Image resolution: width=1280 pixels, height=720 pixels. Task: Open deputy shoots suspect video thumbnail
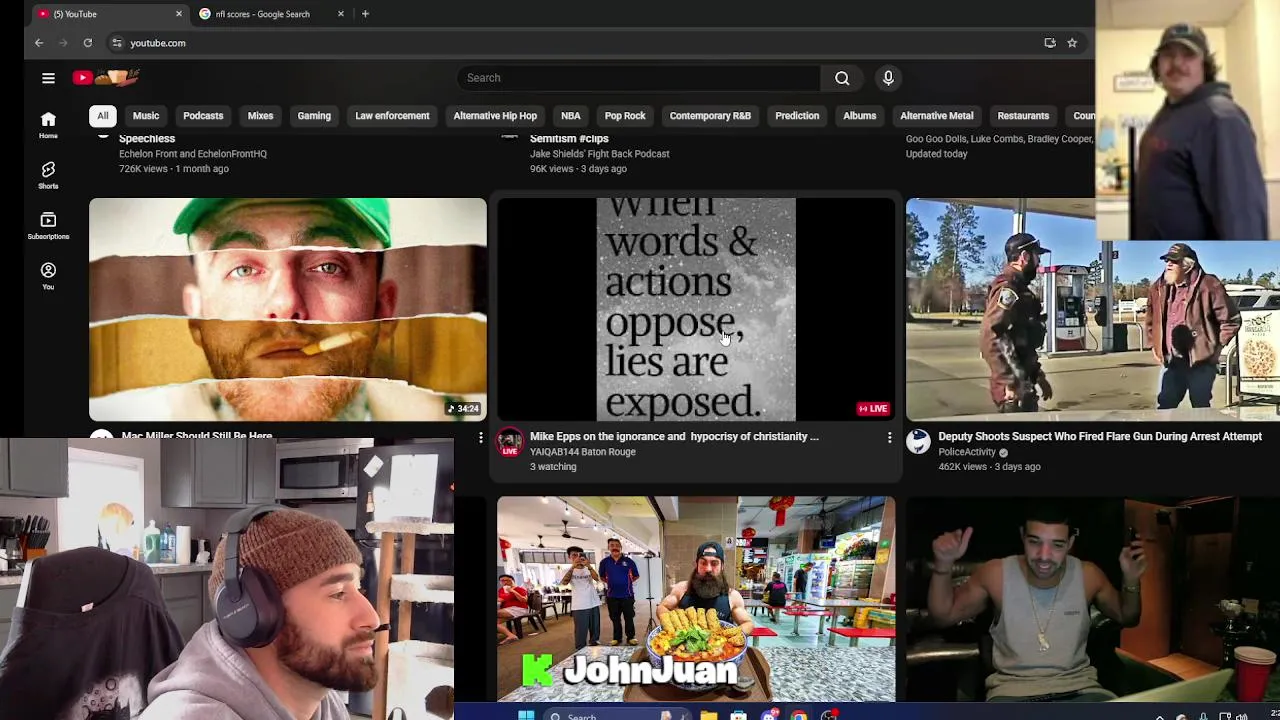point(1092,309)
